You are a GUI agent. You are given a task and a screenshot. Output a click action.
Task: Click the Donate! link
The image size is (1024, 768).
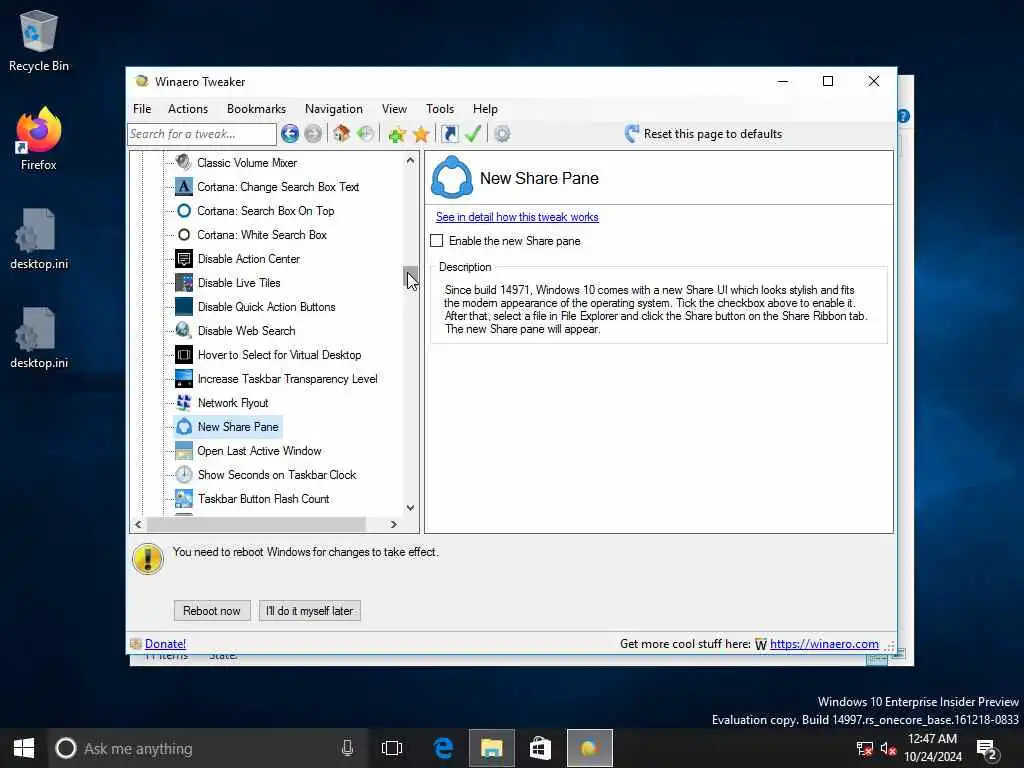click(165, 644)
